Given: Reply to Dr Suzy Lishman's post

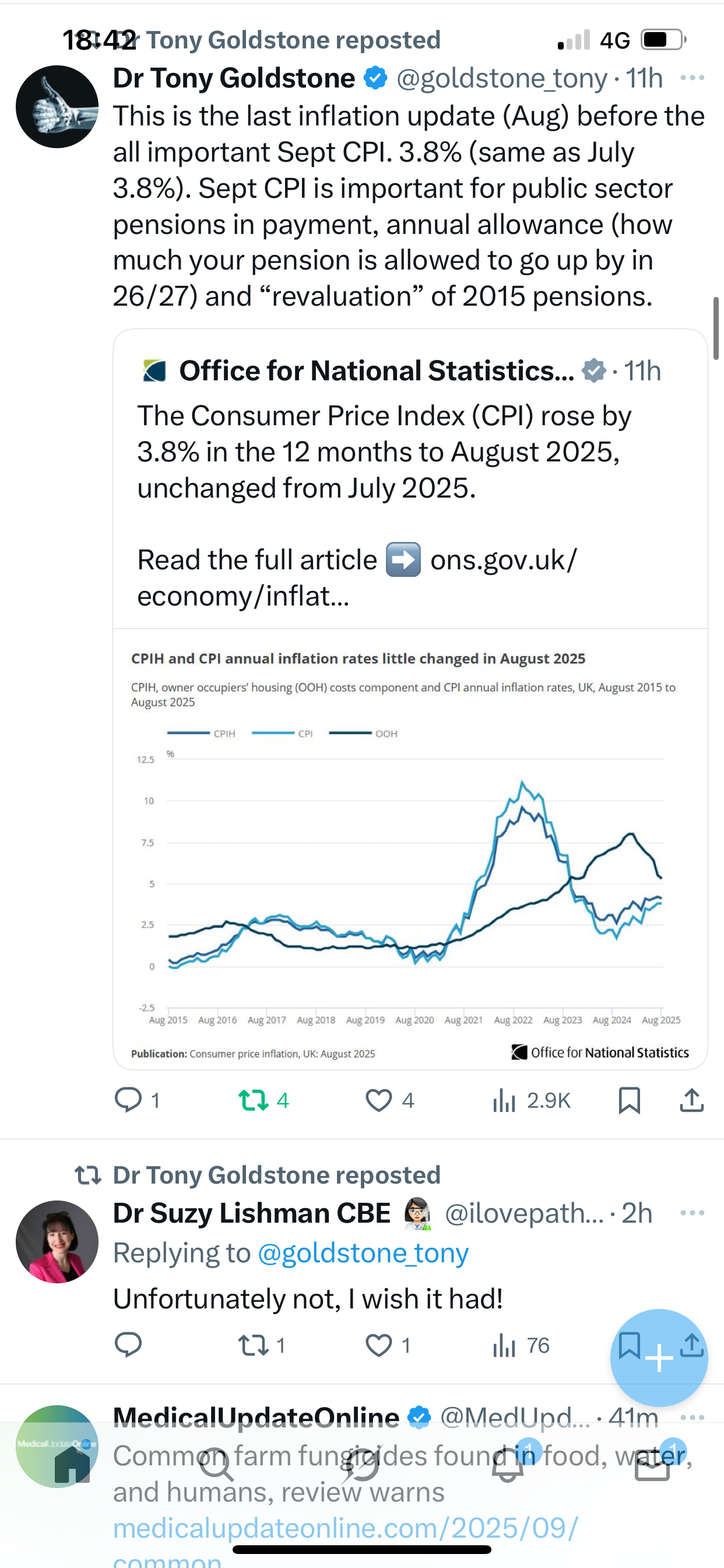Looking at the screenshot, I should (x=128, y=1345).
